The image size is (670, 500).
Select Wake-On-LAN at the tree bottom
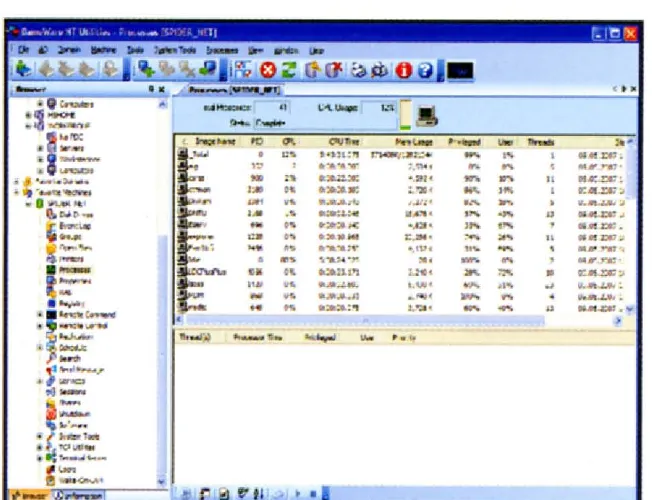pos(81,480)
